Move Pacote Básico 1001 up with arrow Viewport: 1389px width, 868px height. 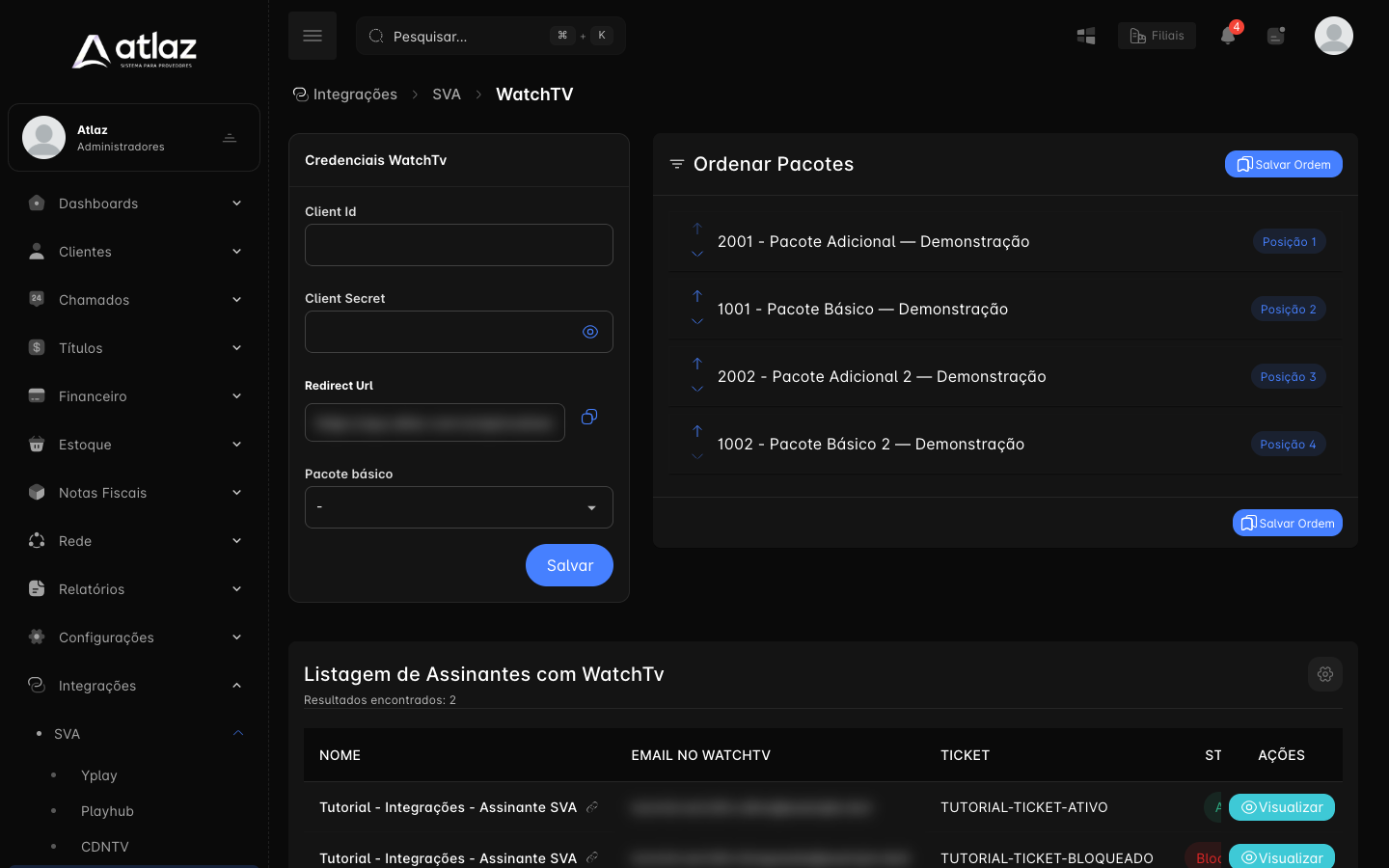(x=697, y=296)
